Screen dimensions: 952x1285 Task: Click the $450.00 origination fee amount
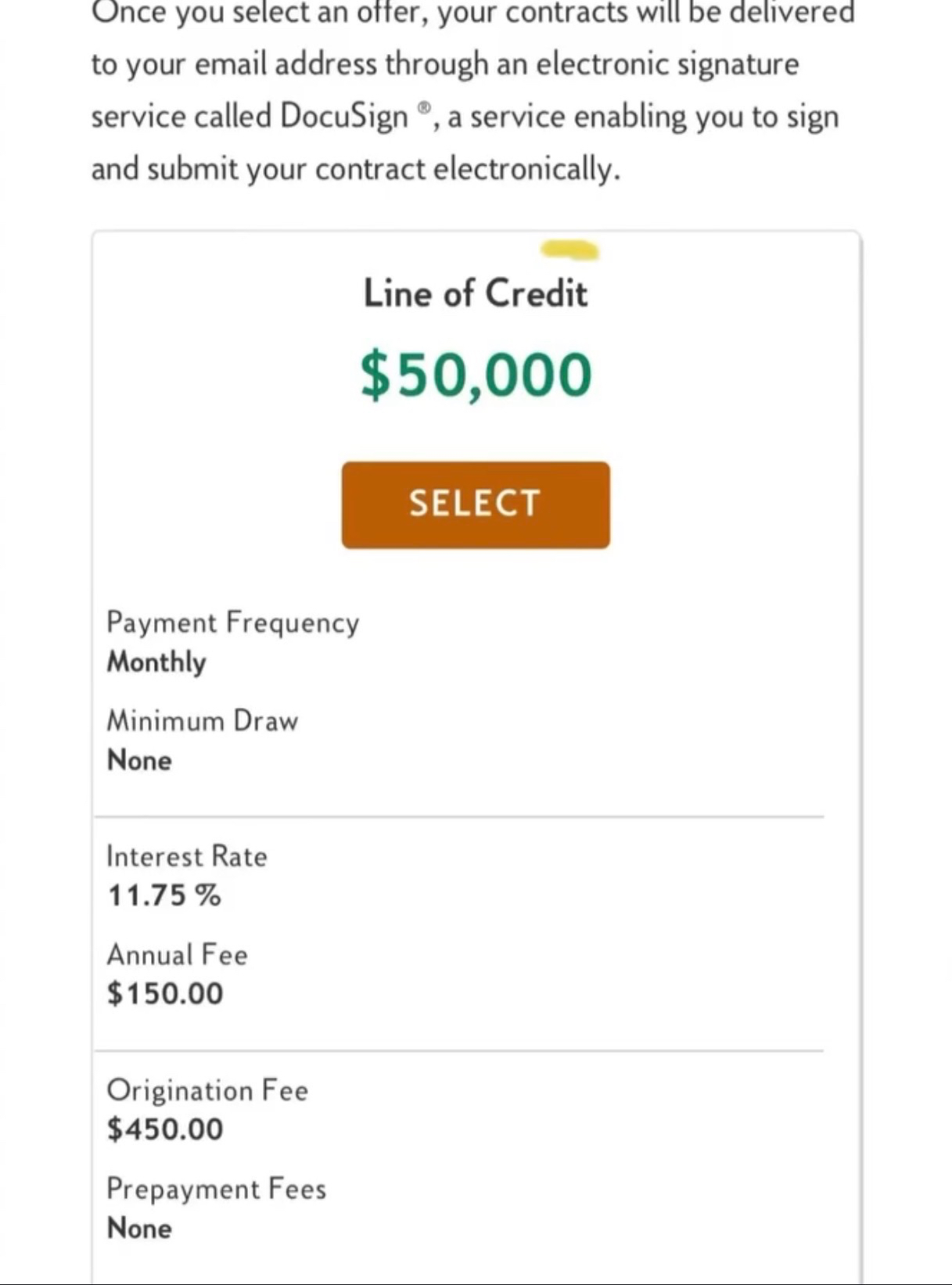tap(165, 1129)
